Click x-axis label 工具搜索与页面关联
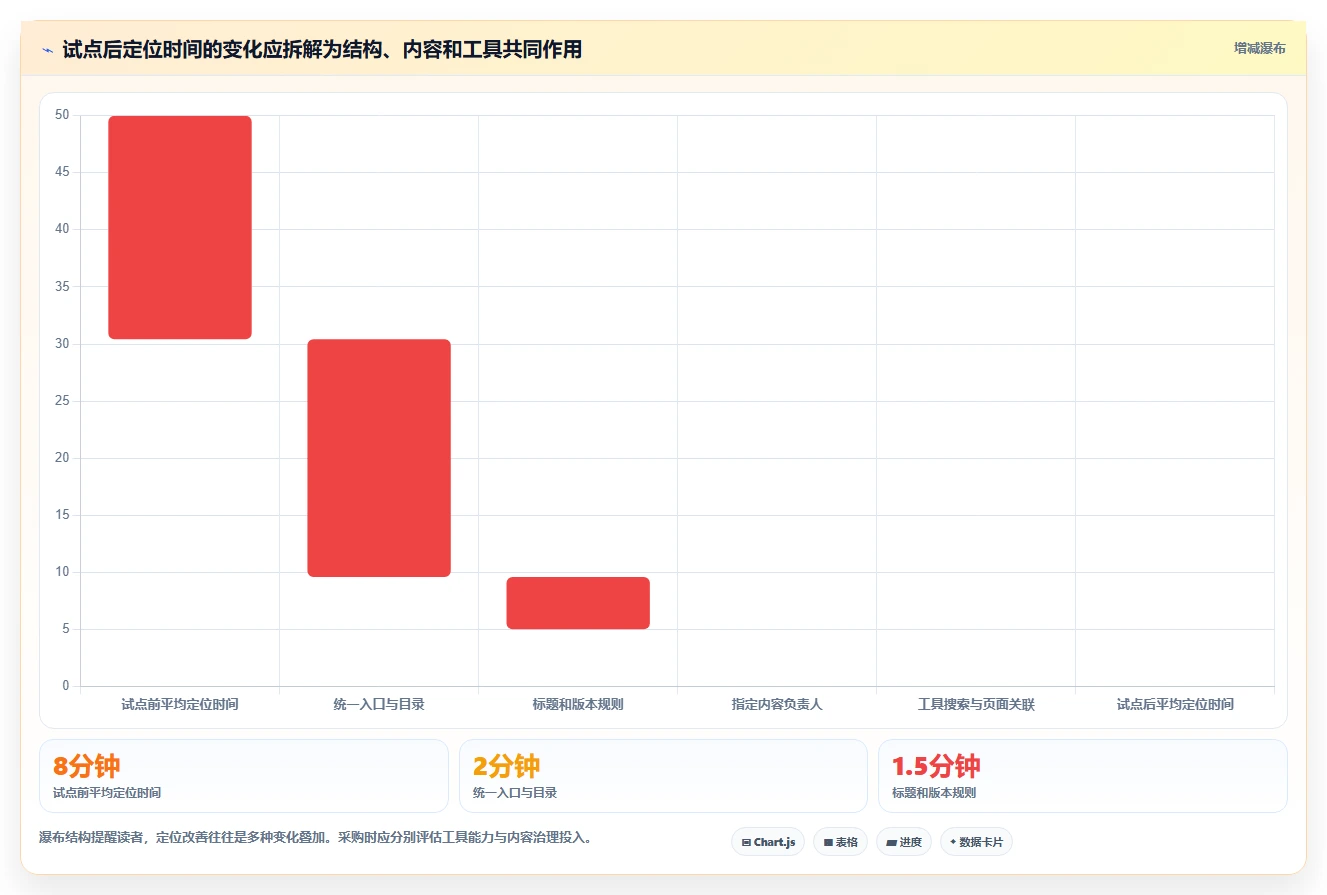 coord(976,704)
